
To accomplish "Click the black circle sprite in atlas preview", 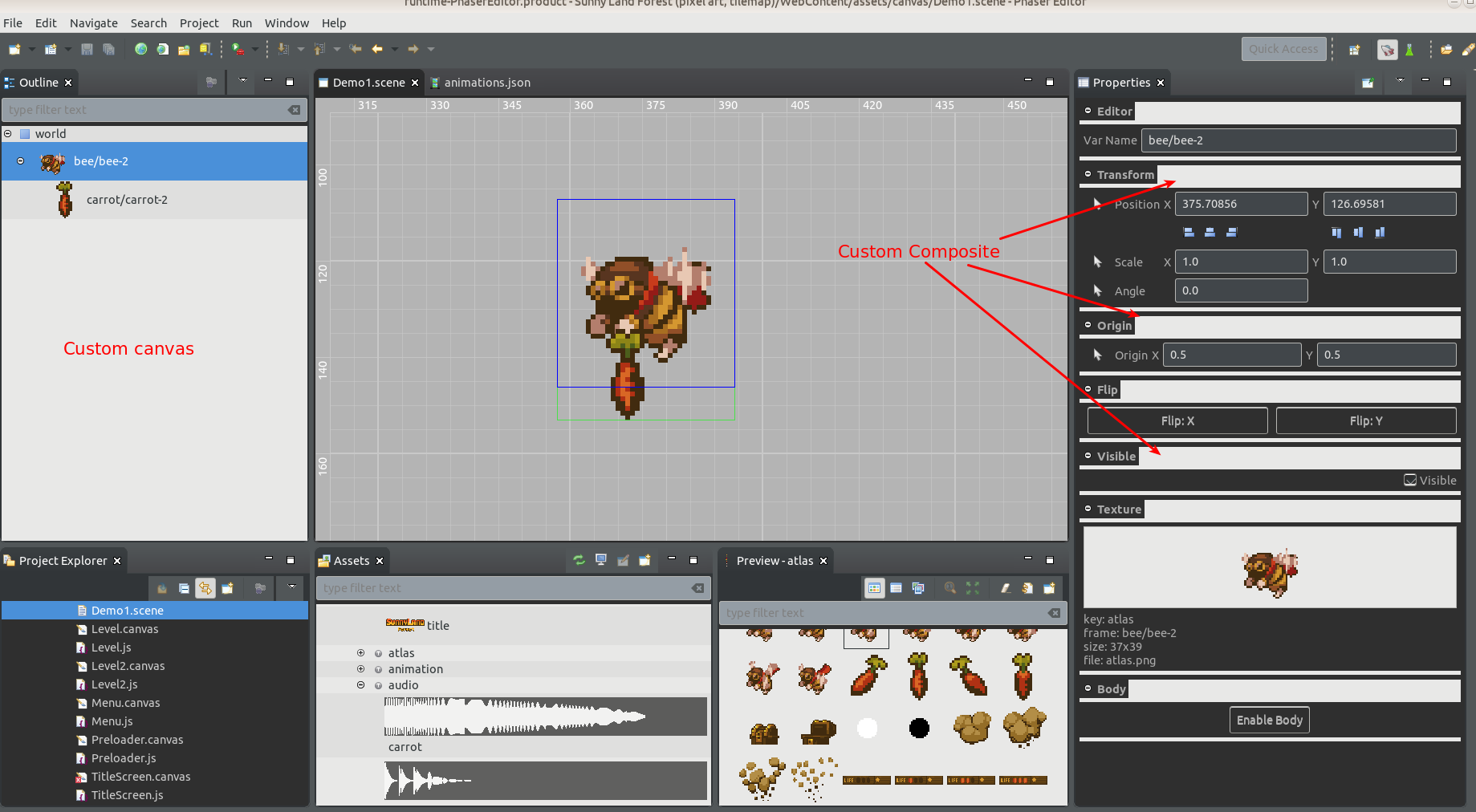I will point(919,728).
